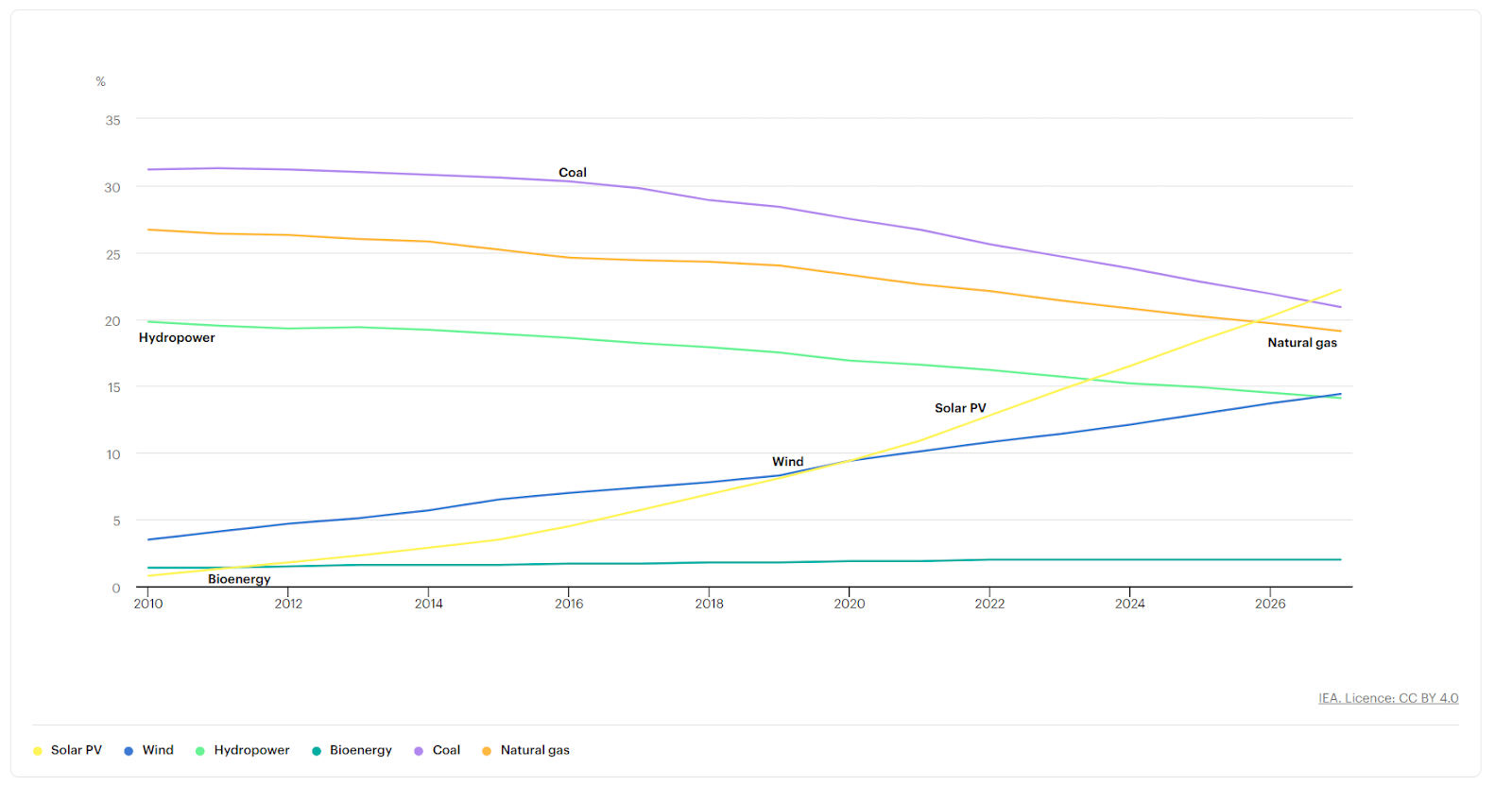The width and height of the screenshot is (1512, 785).
Task: Hide Coal series via legend text
Action: point(446,750)
